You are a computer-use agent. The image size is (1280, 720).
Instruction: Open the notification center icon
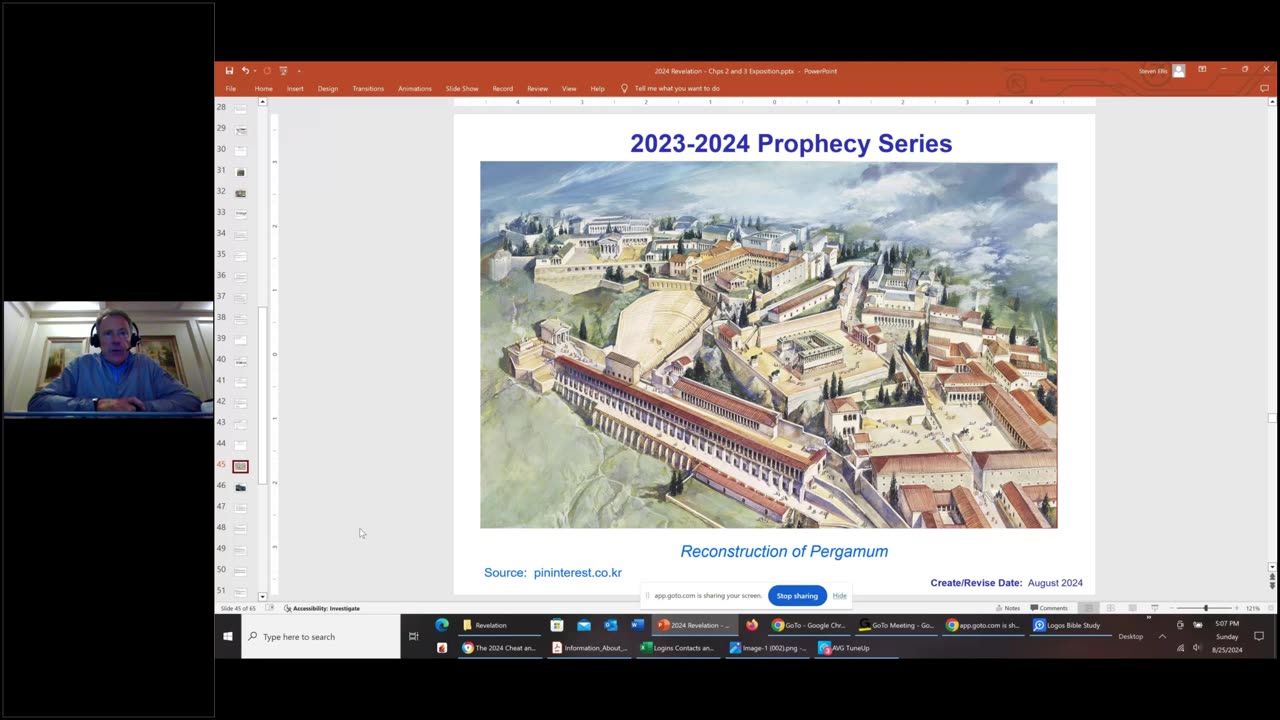click(1259, 636)
